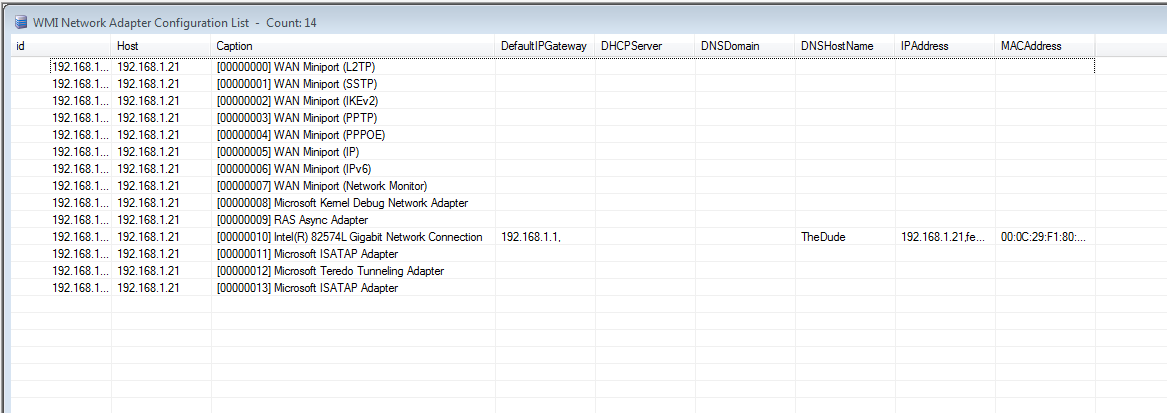Click the DNSDomain column header
The height and width of the screenshot is (413, 1167).
(x=744, y=46)
